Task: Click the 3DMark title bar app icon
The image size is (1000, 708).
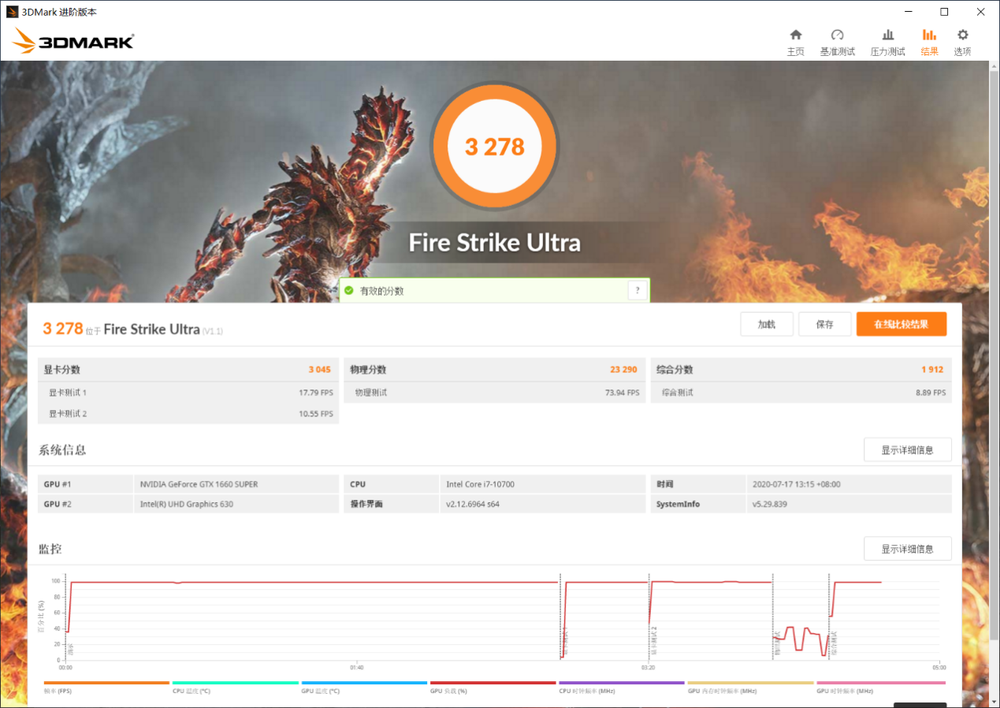Action: pyautogui.click(x=11, y=11)
